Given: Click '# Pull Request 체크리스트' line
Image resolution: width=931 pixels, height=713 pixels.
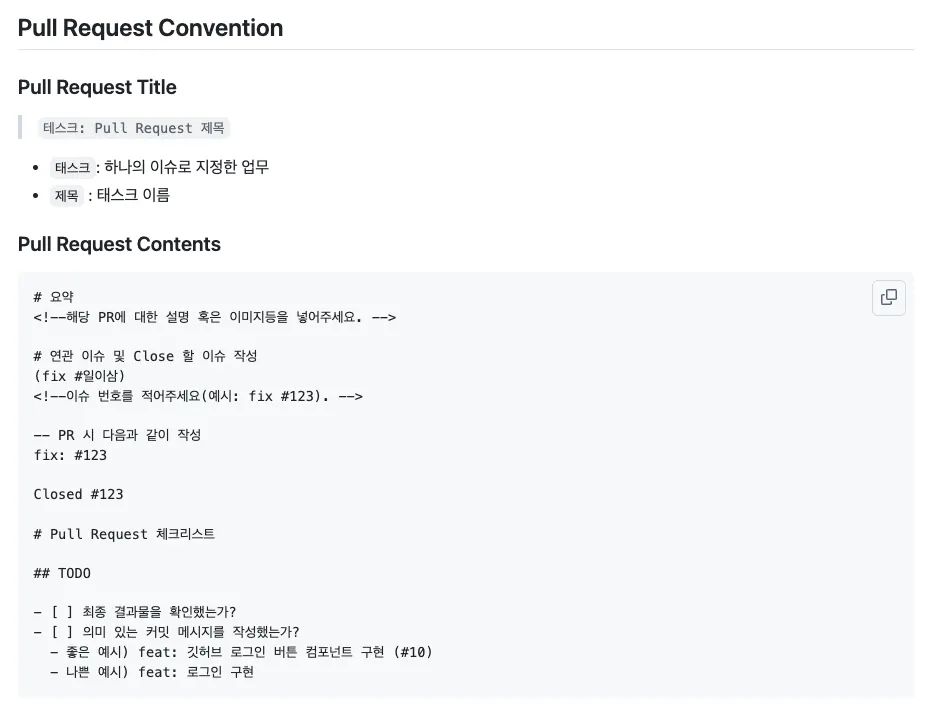Looking at the screenshot, I should 124,534.
